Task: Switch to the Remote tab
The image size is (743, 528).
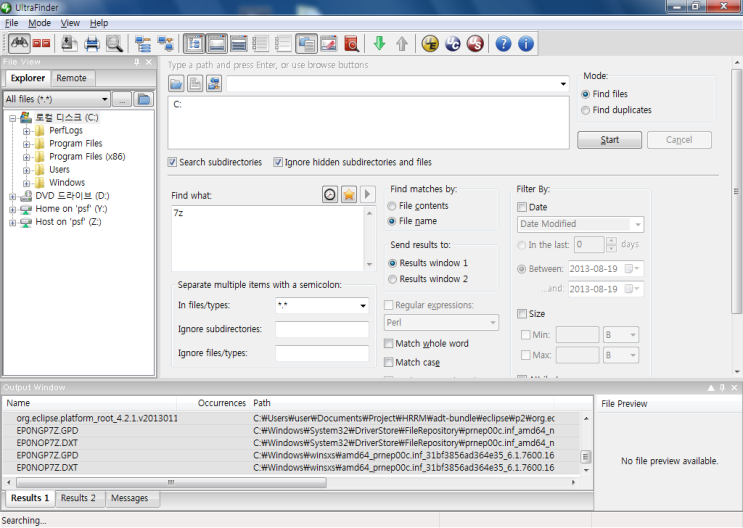Action: coord(72,78)
